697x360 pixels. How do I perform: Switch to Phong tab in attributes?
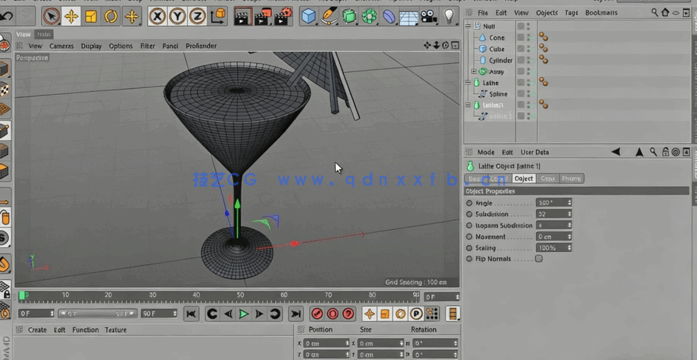[x=571, y=178]
